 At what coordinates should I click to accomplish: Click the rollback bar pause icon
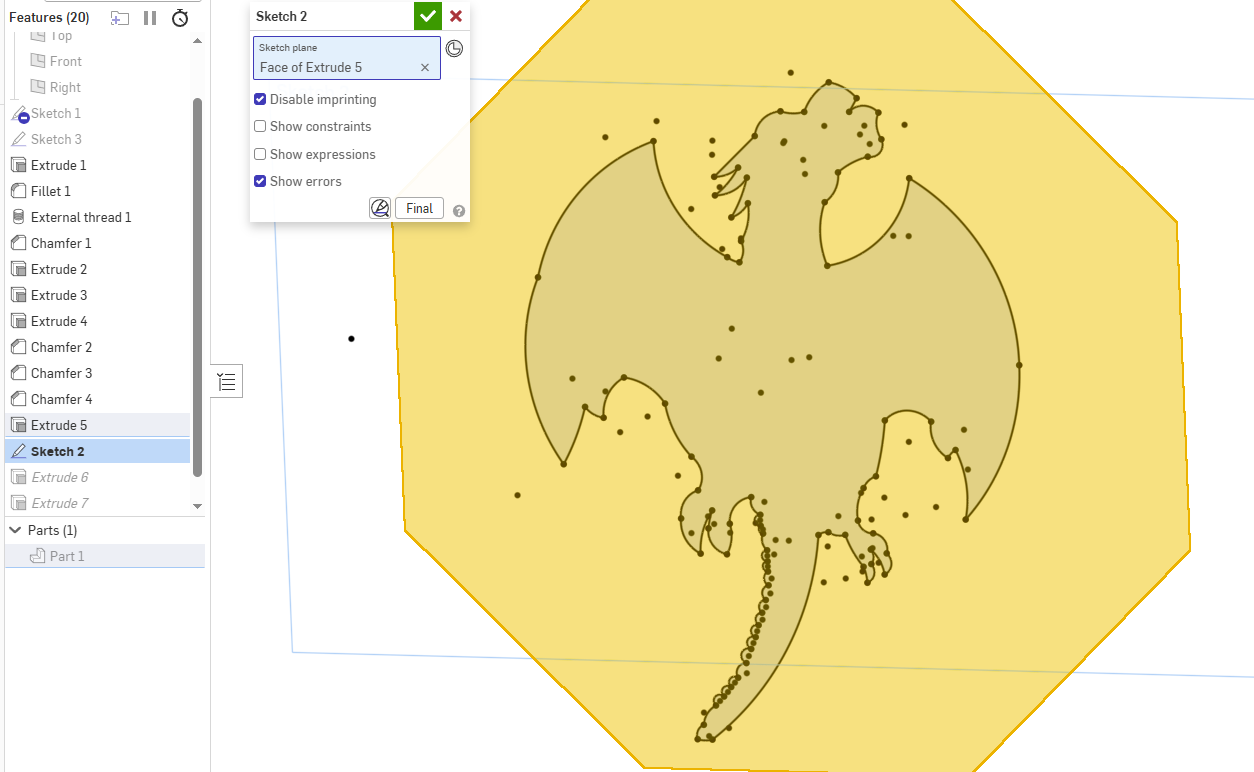point(150,18)
